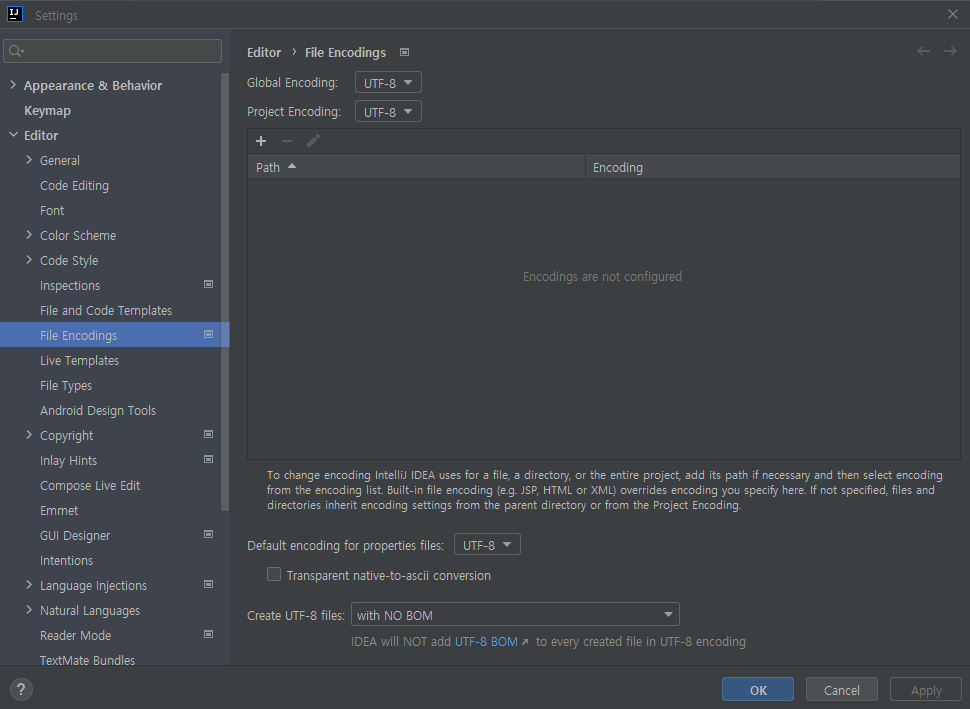970x709 pixels.
Task: Close the Settings dialog
Action: (x=953, y=14)
